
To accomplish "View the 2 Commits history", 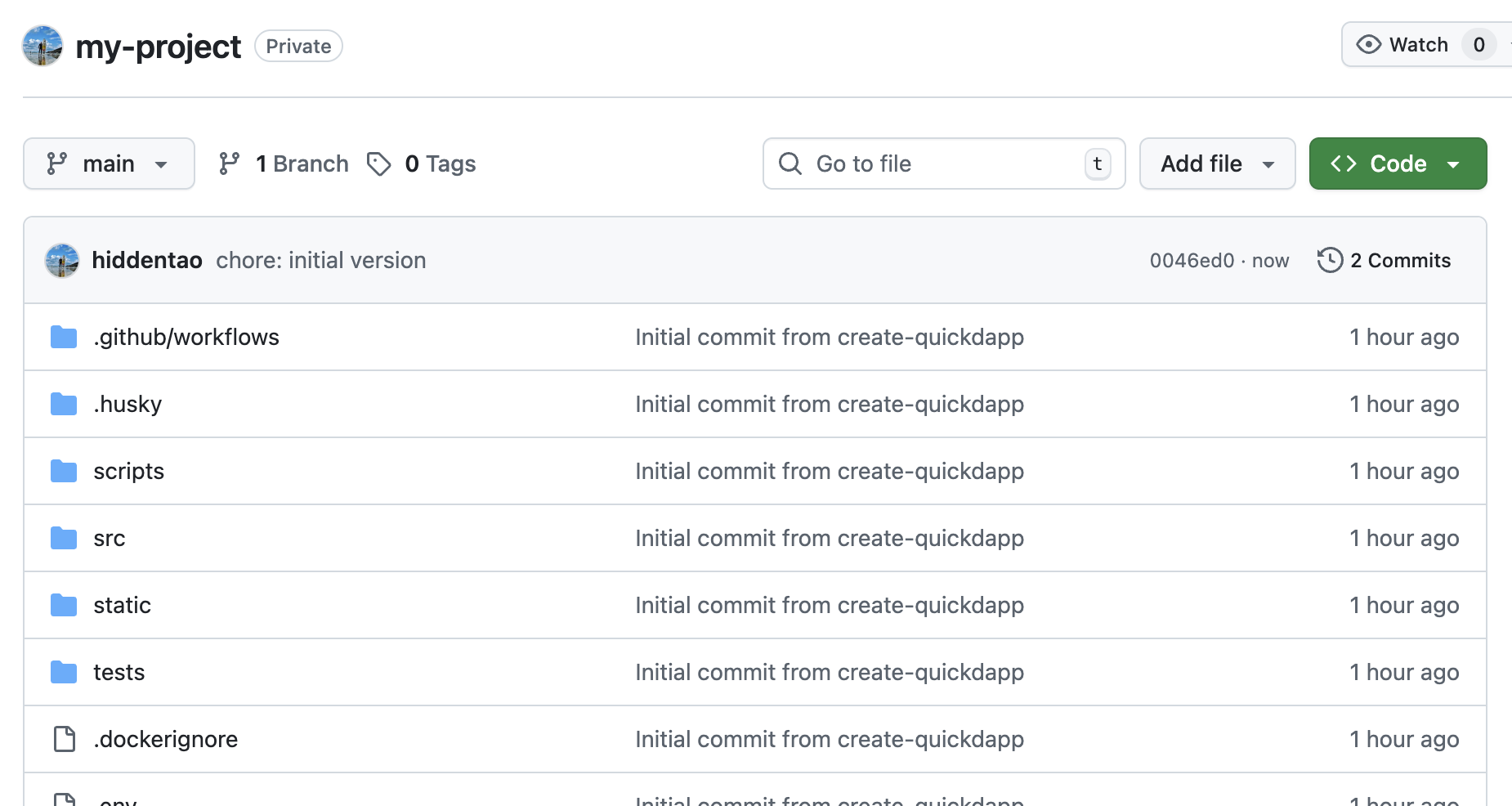I will (x=1399, y=261).
